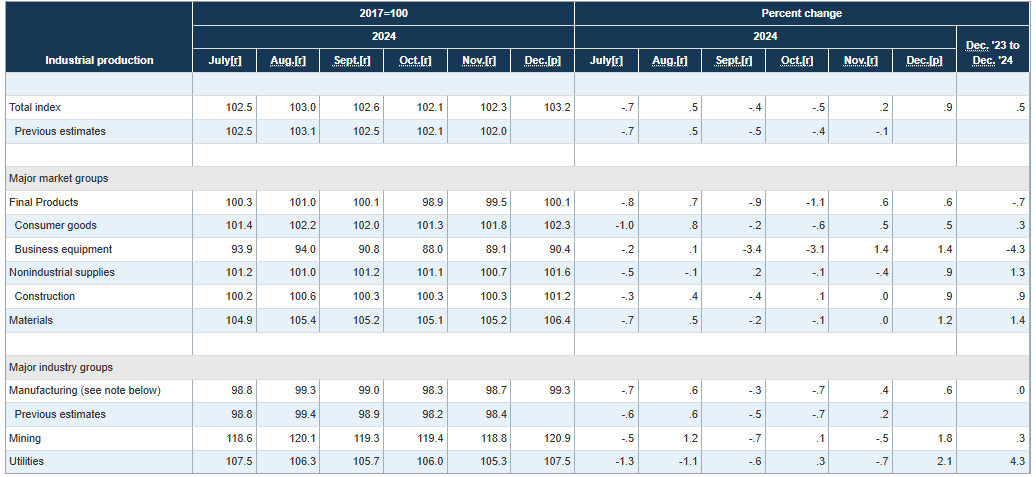The image size is (1036, 477).
Task: Click the Materials Dec. index value 106.4
Action: click(x=554, y=320)
